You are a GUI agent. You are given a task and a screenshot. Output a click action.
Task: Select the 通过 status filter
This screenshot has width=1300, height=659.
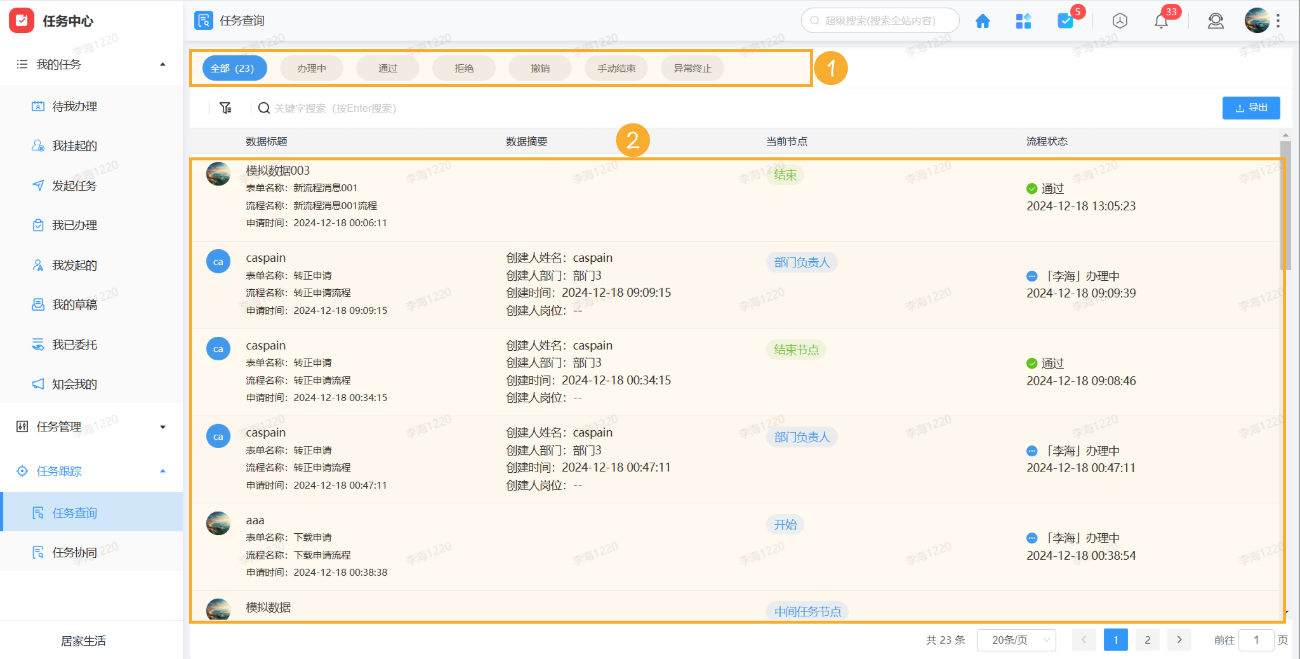(388, 68)
